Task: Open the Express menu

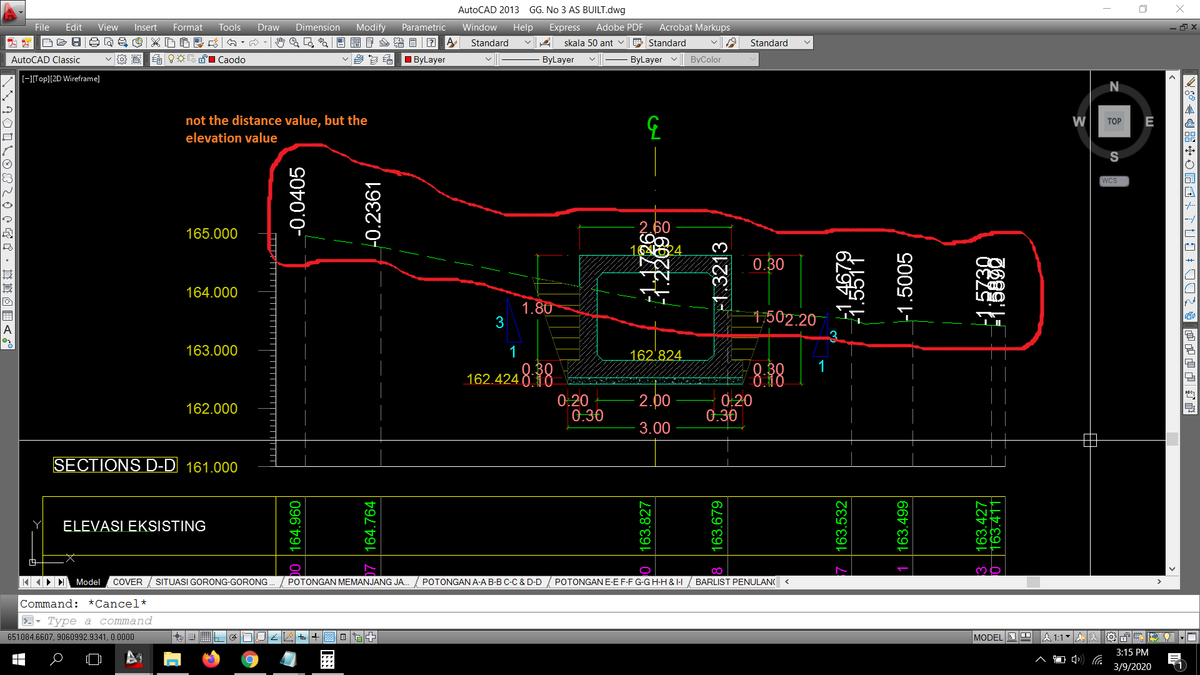Action: 565,27
